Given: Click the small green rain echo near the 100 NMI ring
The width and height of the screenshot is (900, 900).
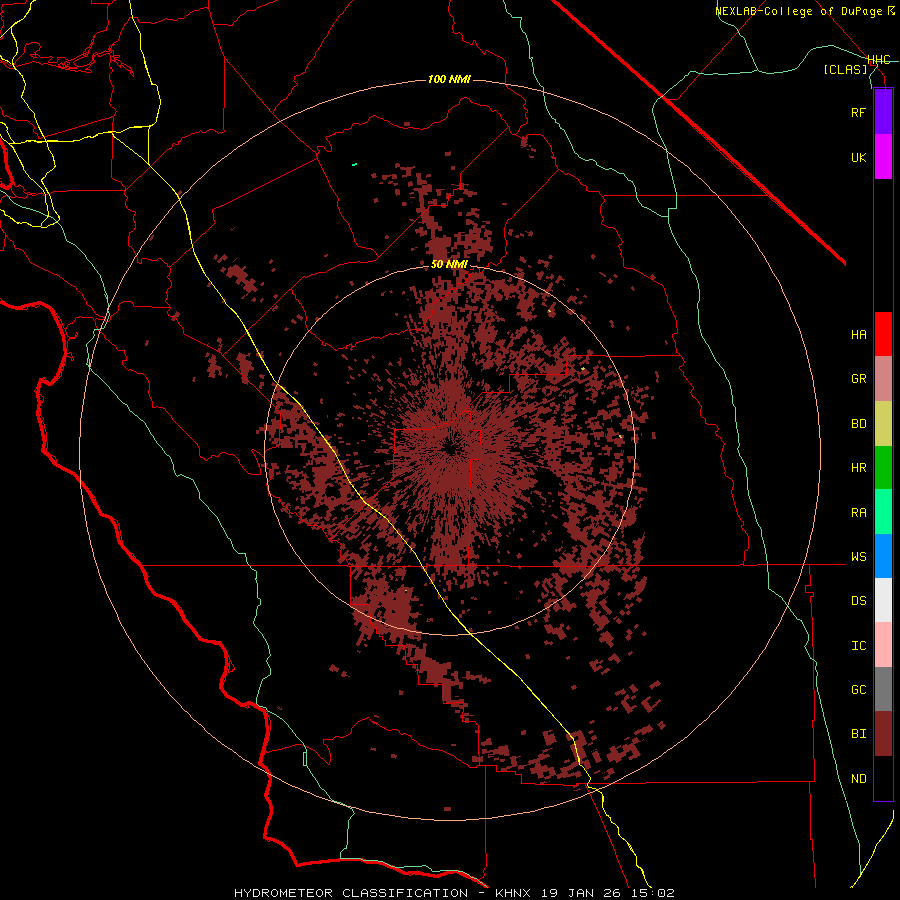Looking at the screenshot, I should coord(354,165).
